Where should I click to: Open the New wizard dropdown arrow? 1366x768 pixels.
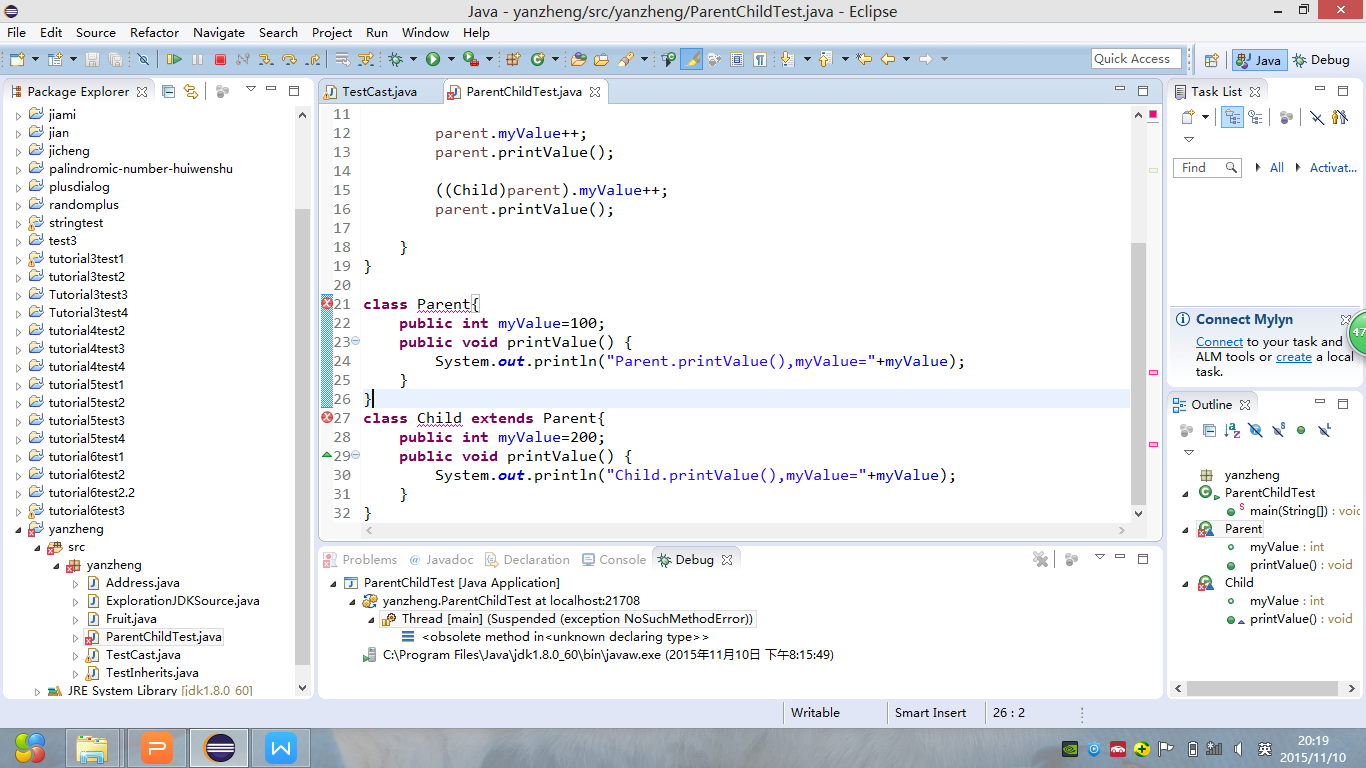point(35,59)
